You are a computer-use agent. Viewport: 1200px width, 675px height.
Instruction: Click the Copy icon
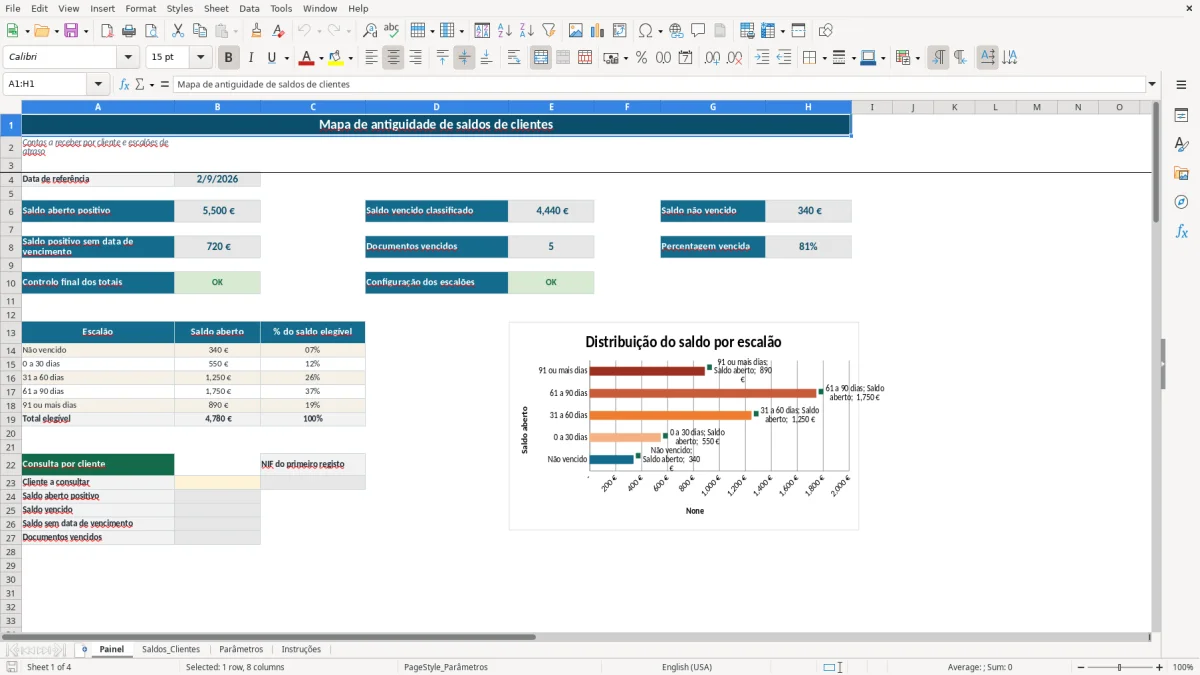coord(199,31)
